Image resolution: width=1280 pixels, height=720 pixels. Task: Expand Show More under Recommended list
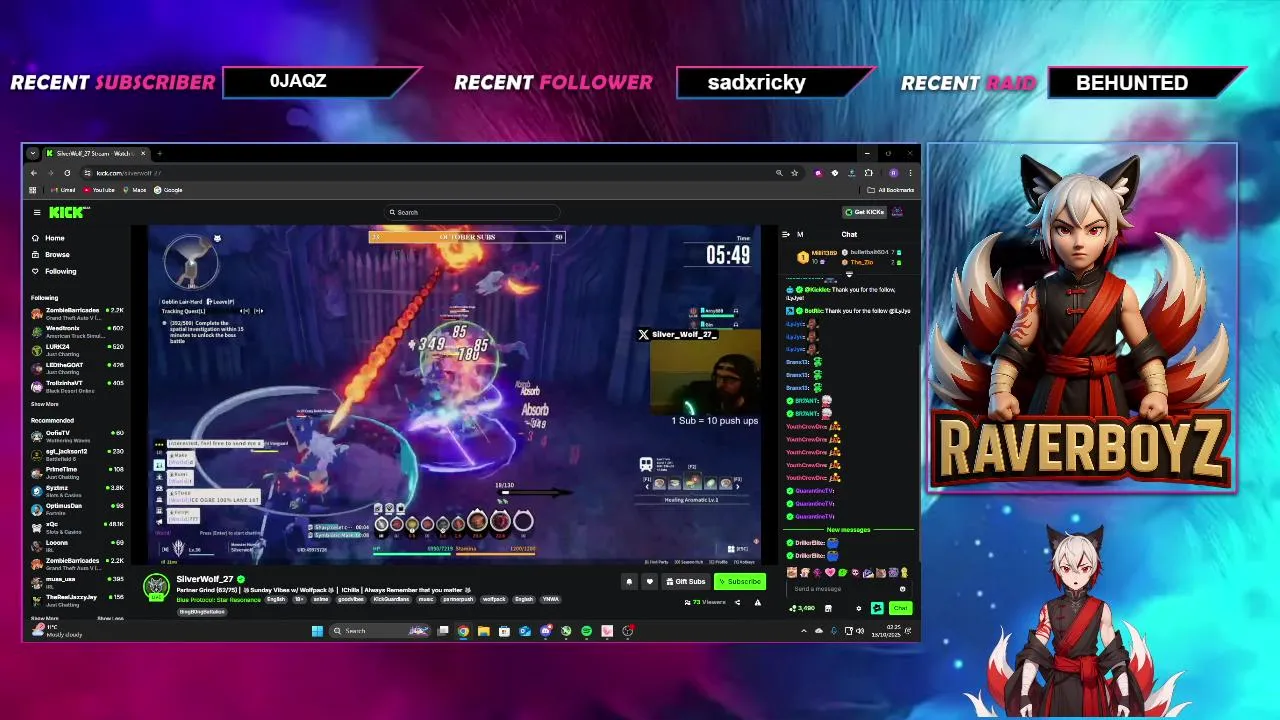point(44,618)
